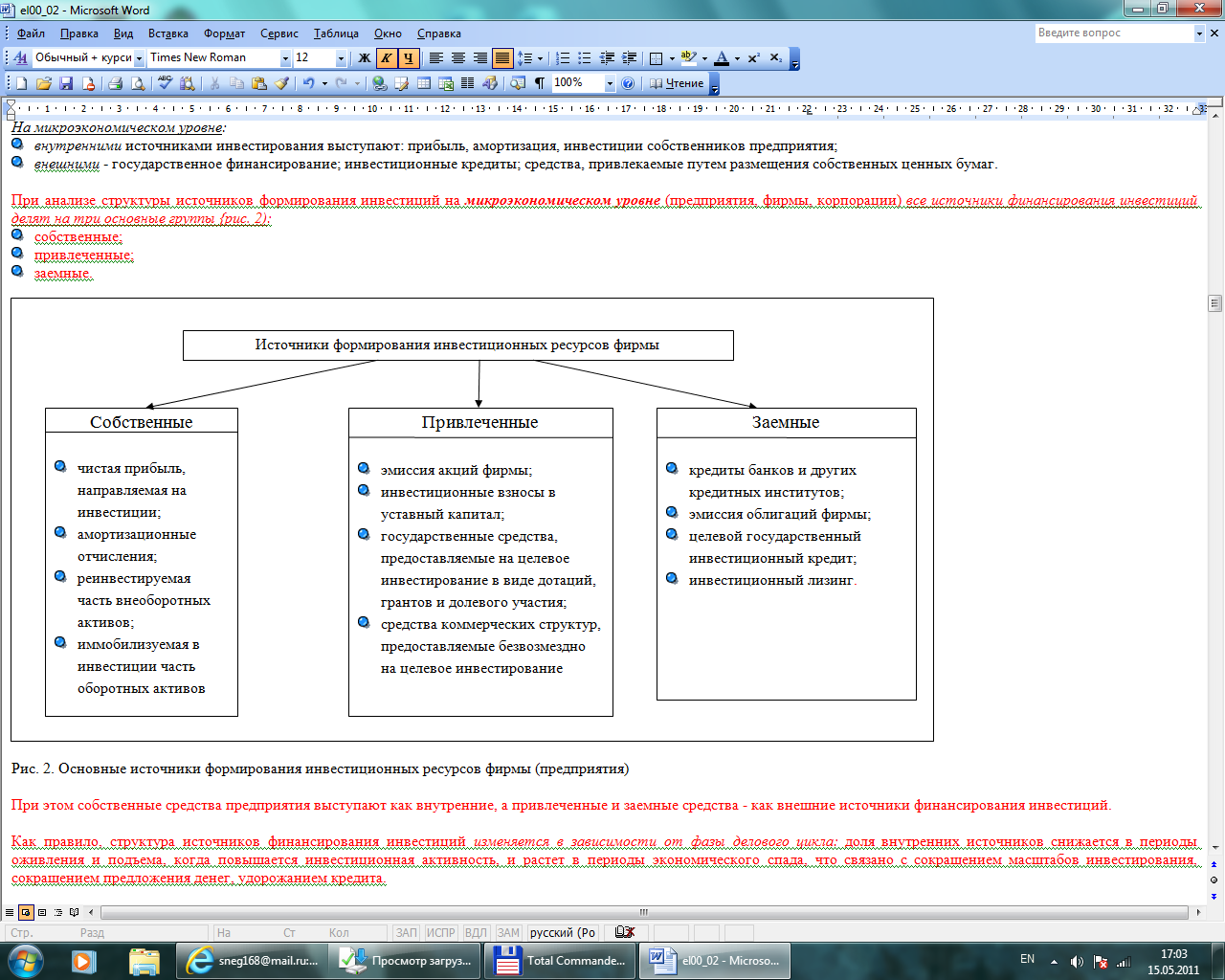Click the vertical scrollbar thumb
The height and width of the screenshot is (980, 1225).
(1215, 303)
